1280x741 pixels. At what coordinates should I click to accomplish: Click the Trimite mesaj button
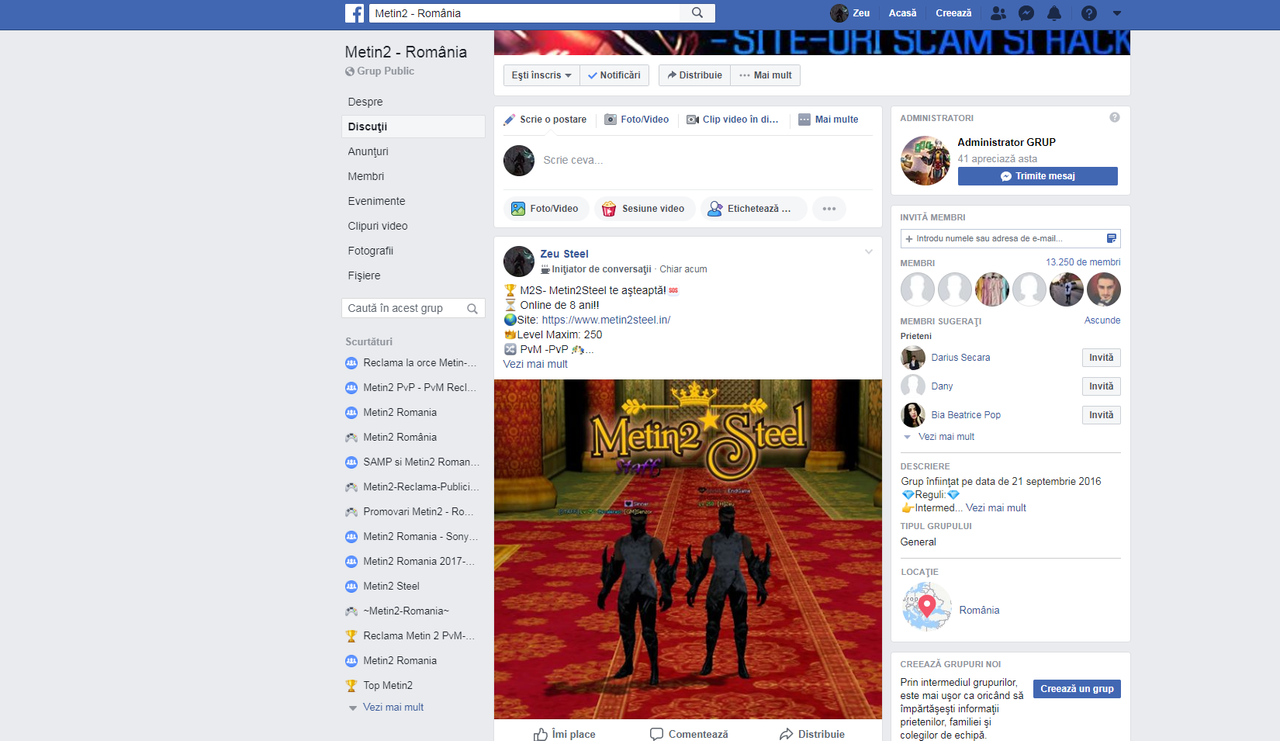pyautogui.click(x=1037, y=176)
